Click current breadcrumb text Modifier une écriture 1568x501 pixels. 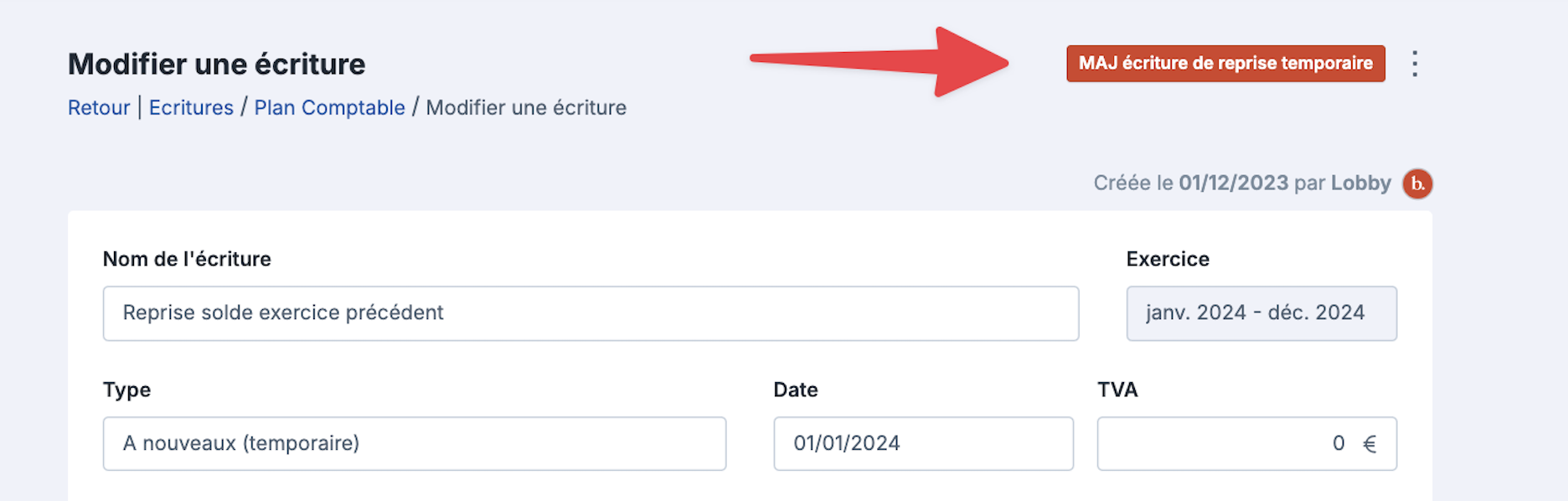click(x=526, y=108)
